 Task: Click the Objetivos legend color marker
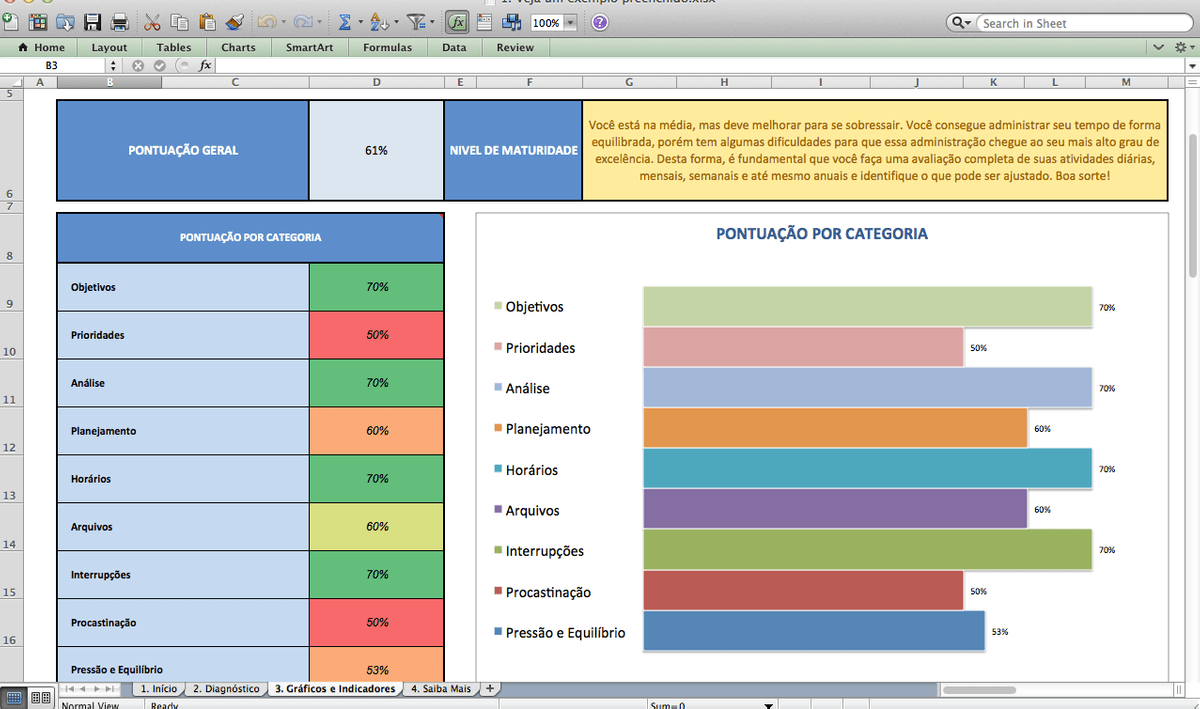[498, 307]
